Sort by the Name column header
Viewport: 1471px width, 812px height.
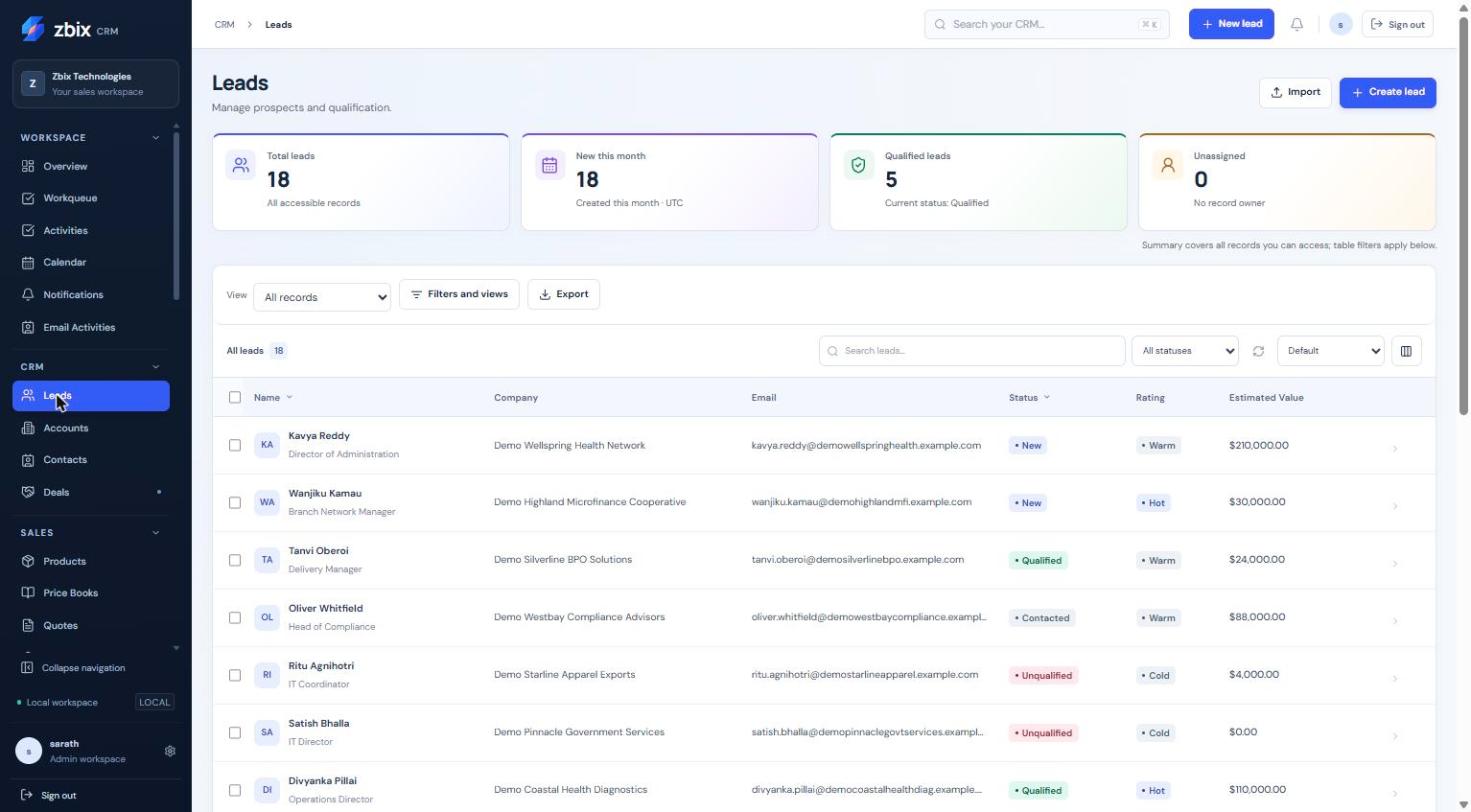pos(273,398)
